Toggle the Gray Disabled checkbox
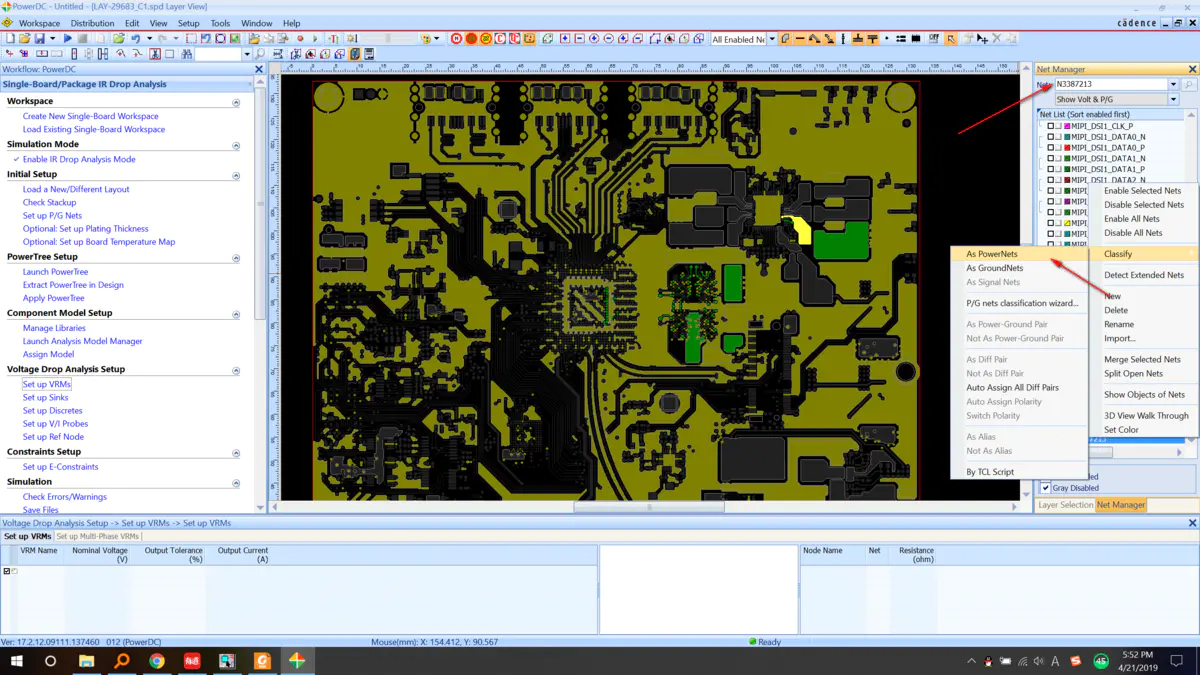The width and height of the screenshot is (1200, 675). tap(1046, 488)
